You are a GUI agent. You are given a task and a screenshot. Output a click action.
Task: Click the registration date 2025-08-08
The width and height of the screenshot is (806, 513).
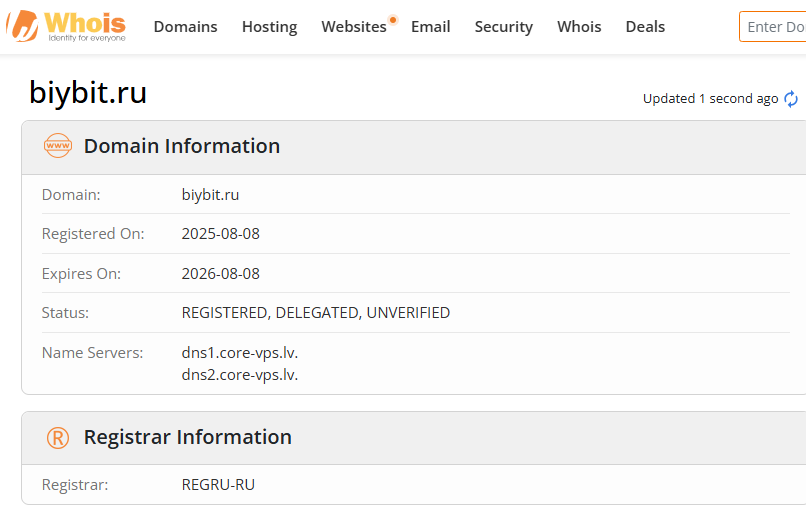221,234
